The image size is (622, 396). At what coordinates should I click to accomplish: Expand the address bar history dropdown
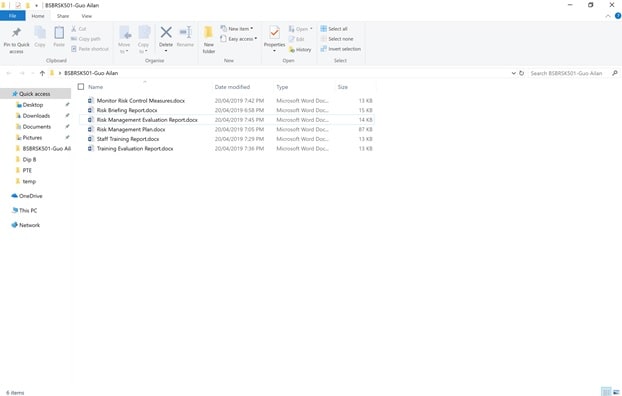514,73
